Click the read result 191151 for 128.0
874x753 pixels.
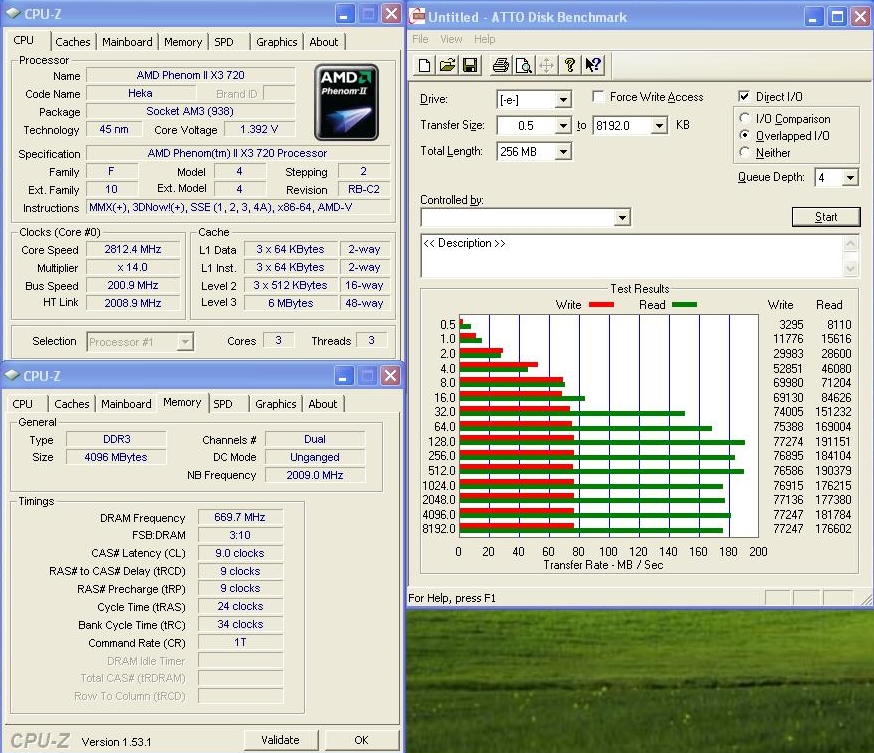[833, 441]
